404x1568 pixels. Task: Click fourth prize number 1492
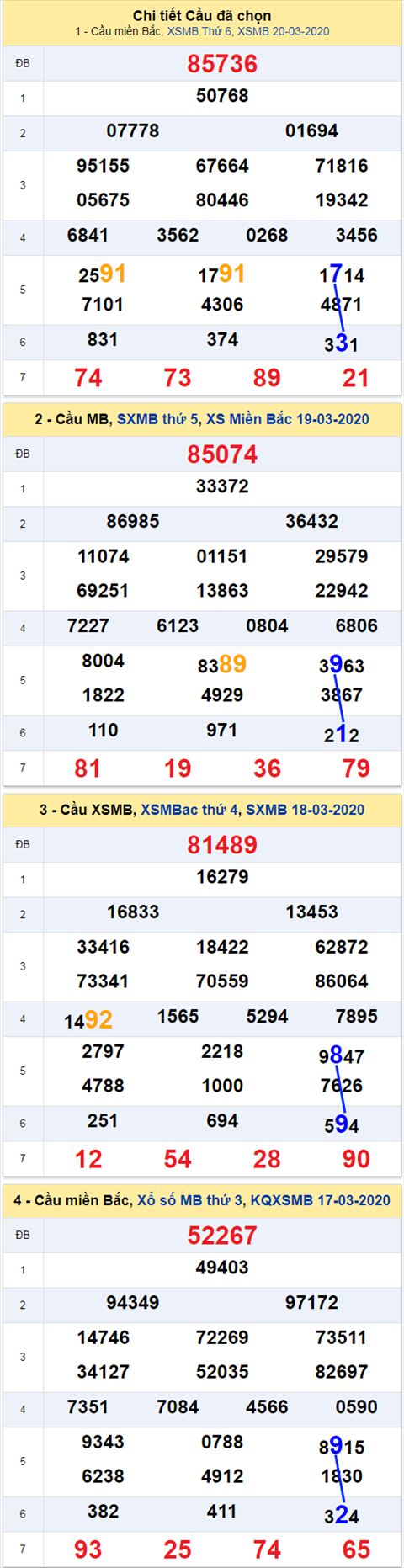click(88, 1020)
